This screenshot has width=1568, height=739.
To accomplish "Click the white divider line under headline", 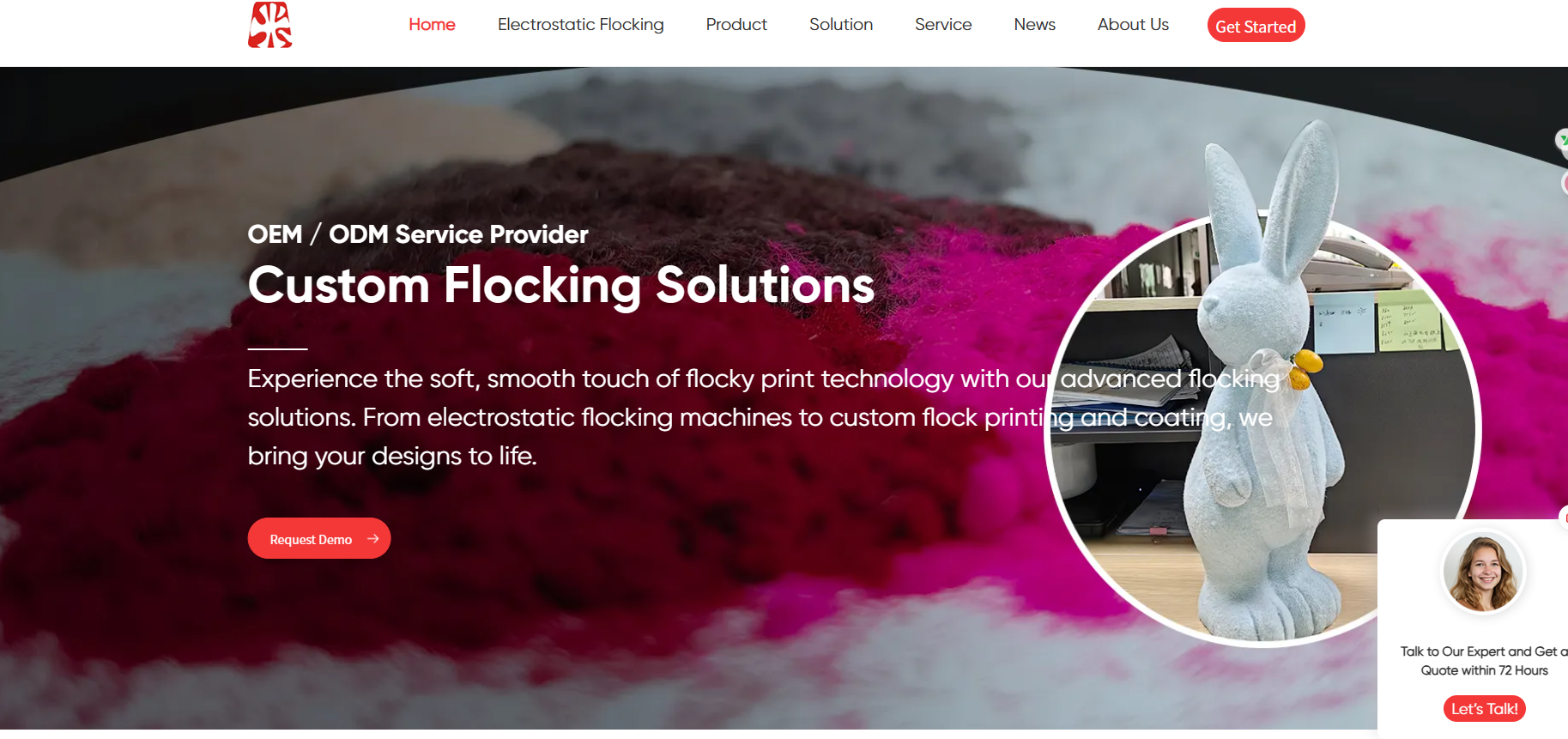I will 277,348.
